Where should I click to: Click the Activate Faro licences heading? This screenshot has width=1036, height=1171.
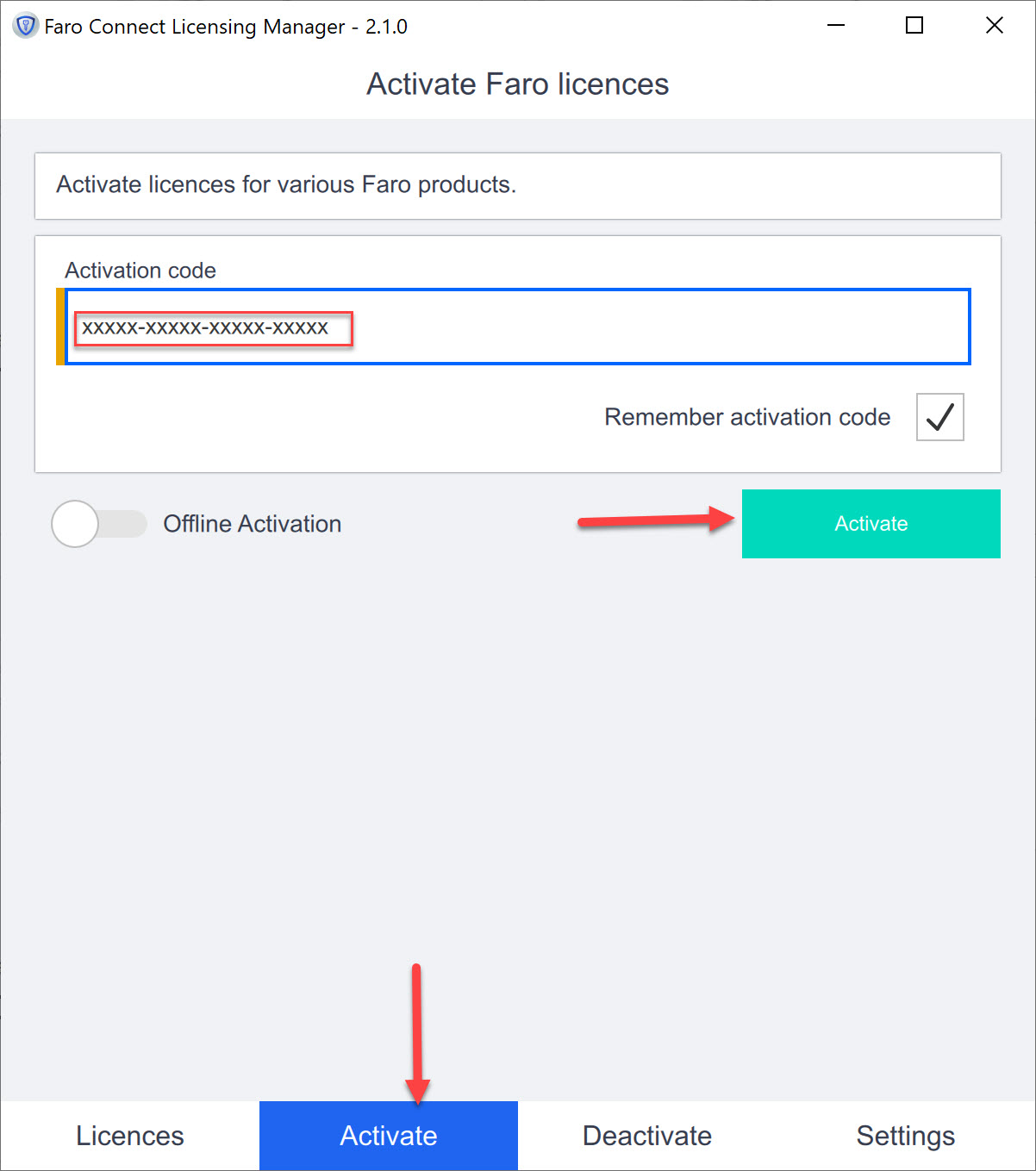(518, 84)
